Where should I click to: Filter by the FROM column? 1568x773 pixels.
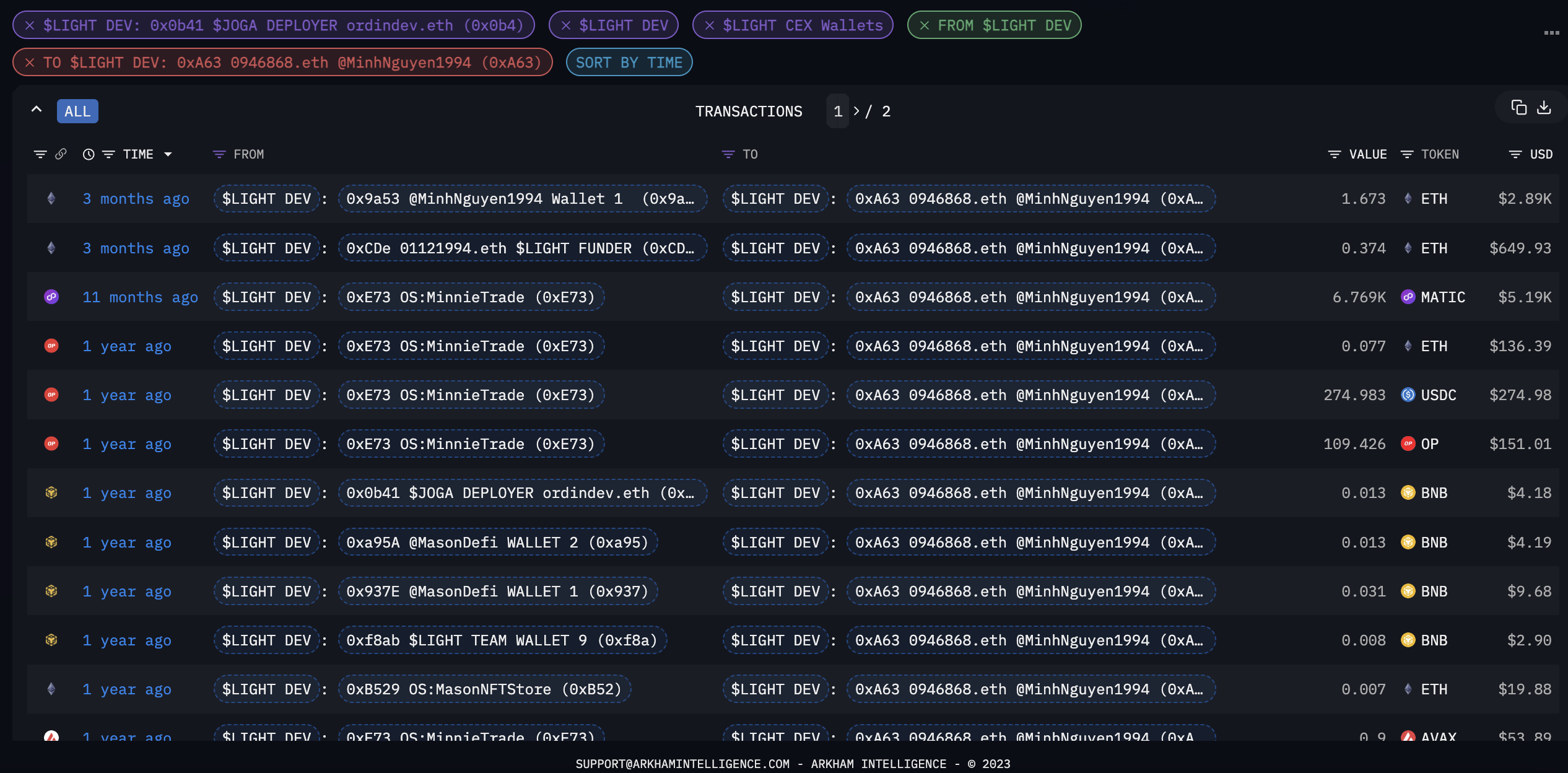click(x=219, y=154)
